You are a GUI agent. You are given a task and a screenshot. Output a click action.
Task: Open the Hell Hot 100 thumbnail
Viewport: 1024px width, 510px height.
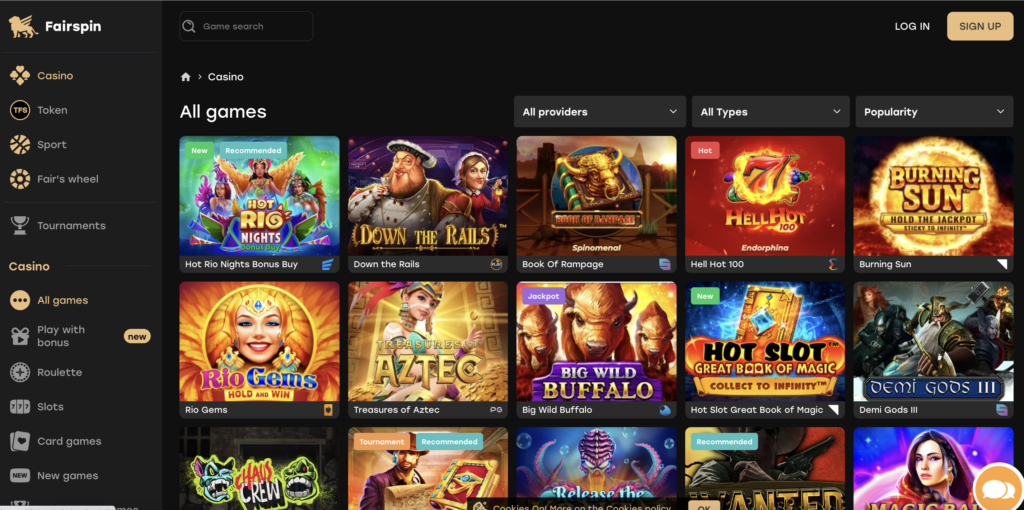click(x=765, y=196)
